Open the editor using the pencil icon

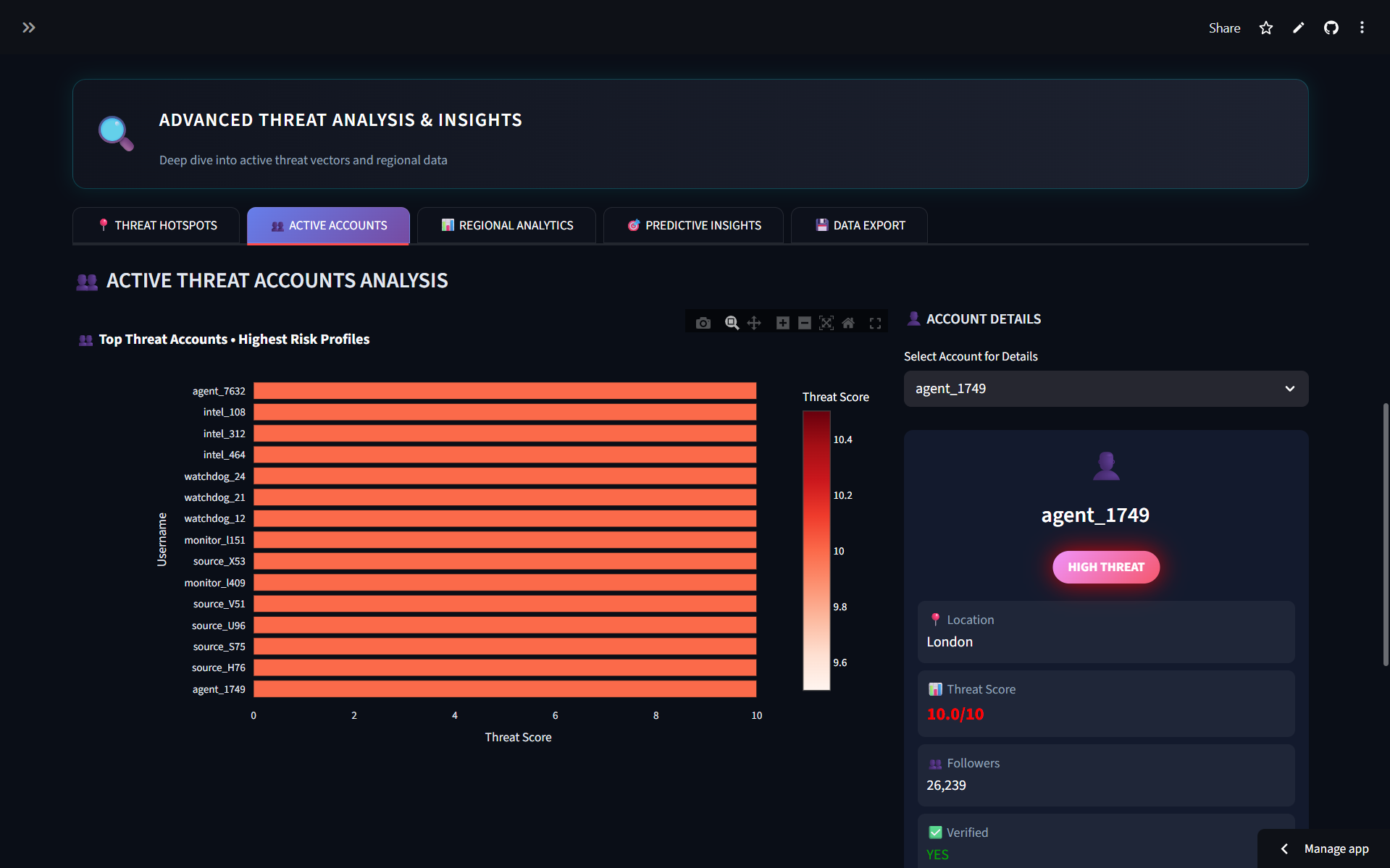point(1299,28)
